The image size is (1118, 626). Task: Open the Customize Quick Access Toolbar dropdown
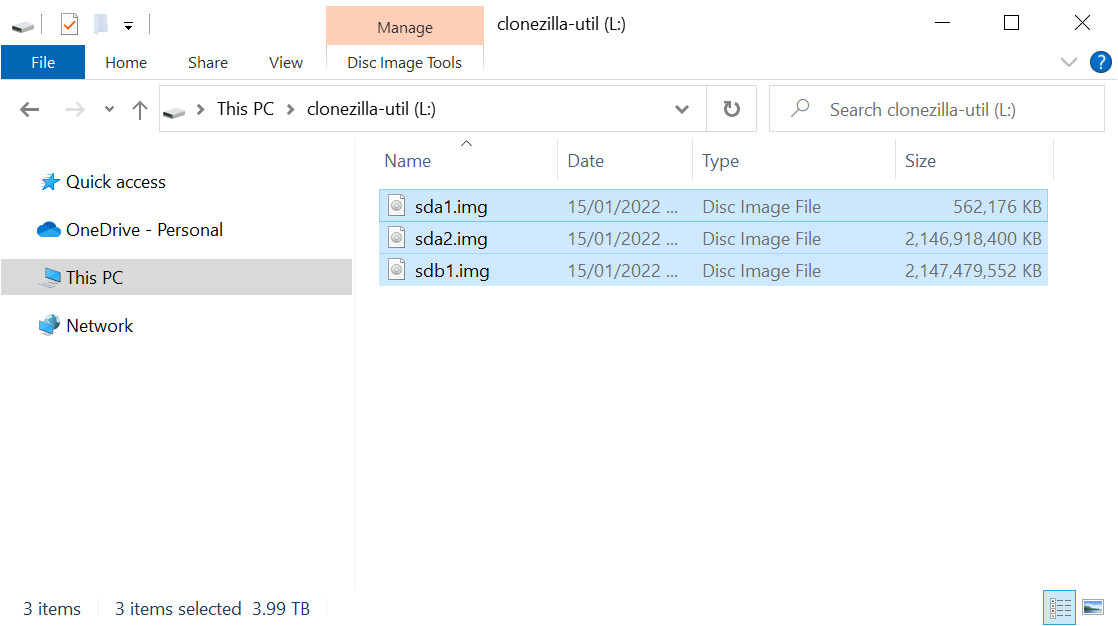pyautogui.click(x=129, y=26)
